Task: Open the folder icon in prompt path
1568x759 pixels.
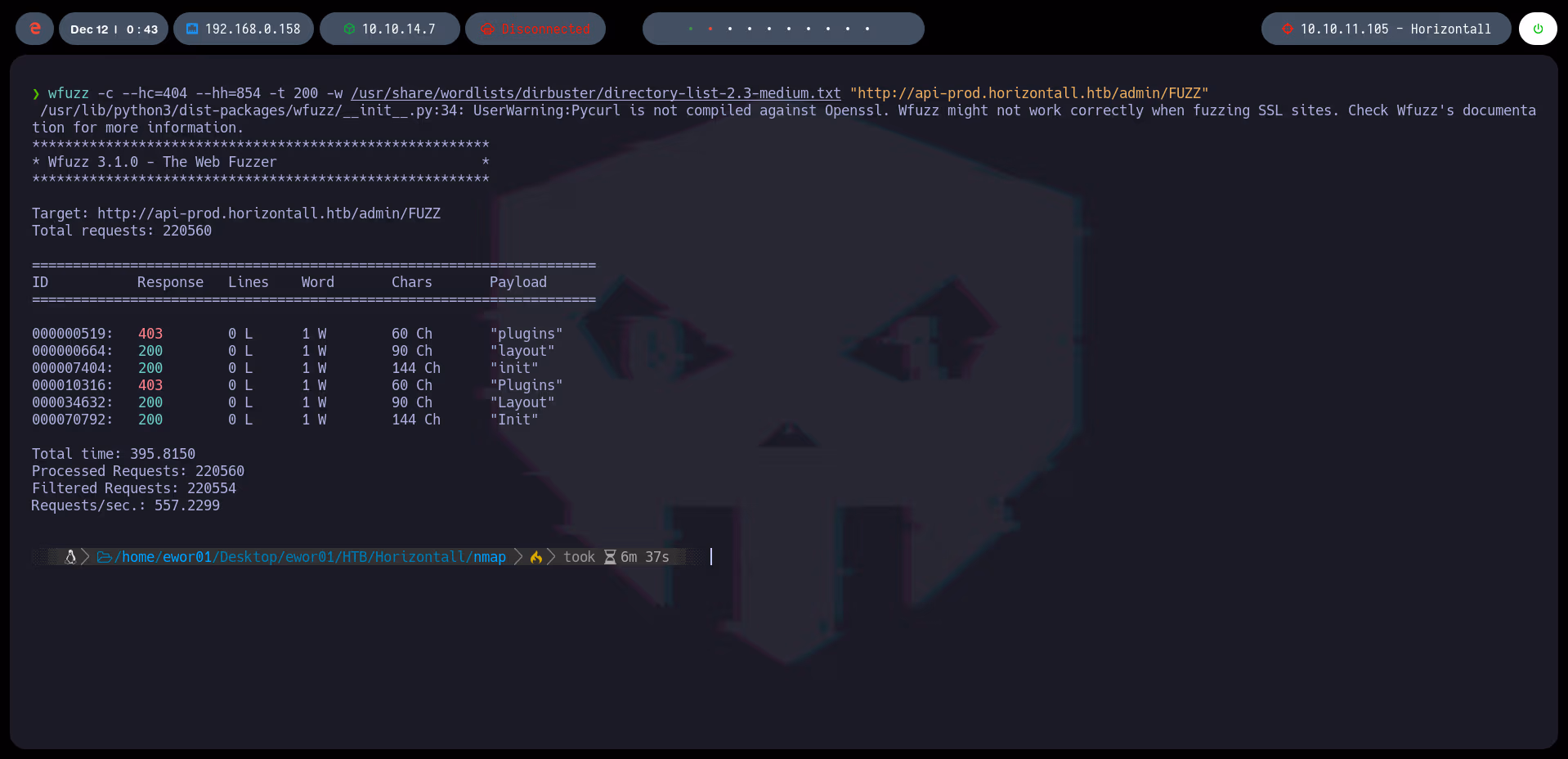Action: (x=104, y=557)
